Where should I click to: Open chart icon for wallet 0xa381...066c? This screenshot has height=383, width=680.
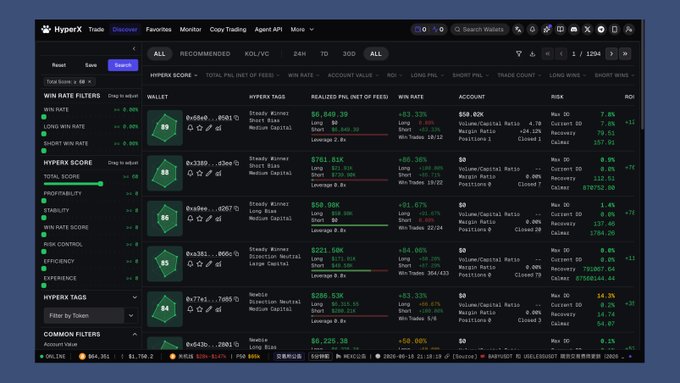click(x=219, y=264)
